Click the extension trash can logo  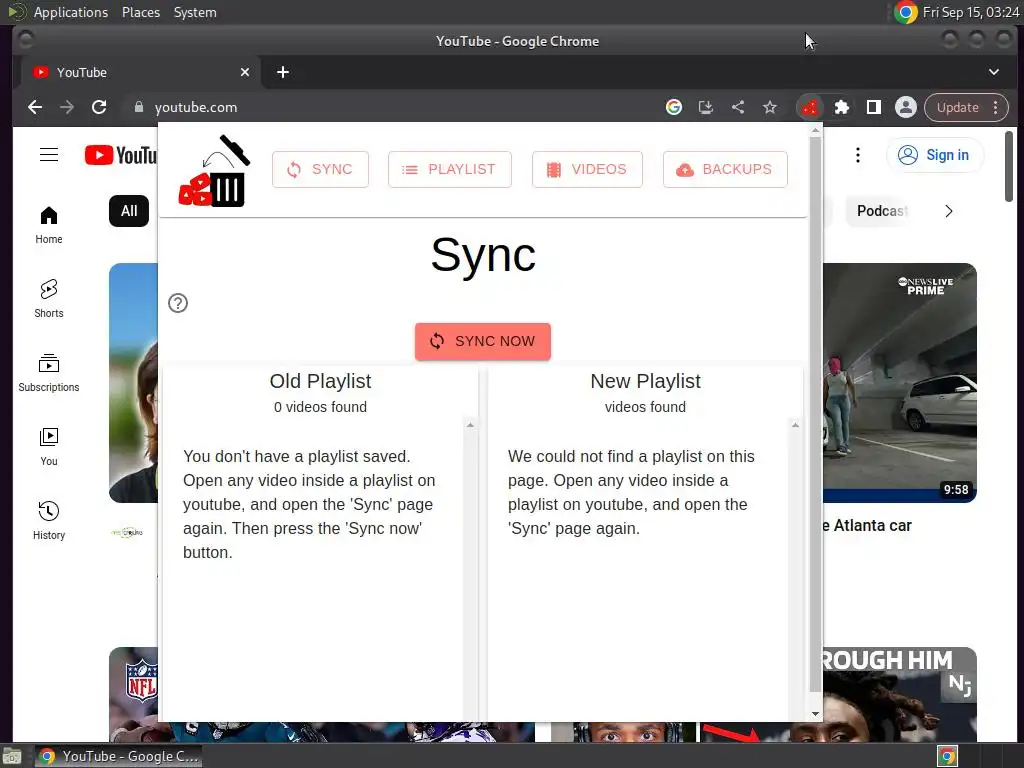214,171
